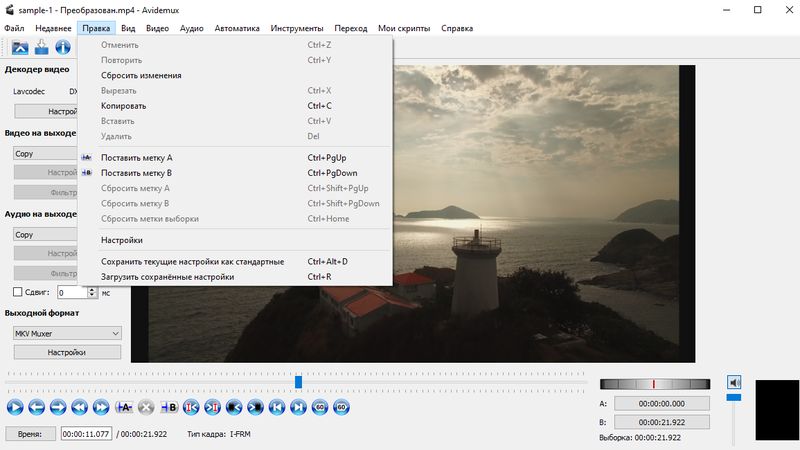800x450 pixels.
Task: Expand the video output Copy dropdown
Action: [44, 153]
